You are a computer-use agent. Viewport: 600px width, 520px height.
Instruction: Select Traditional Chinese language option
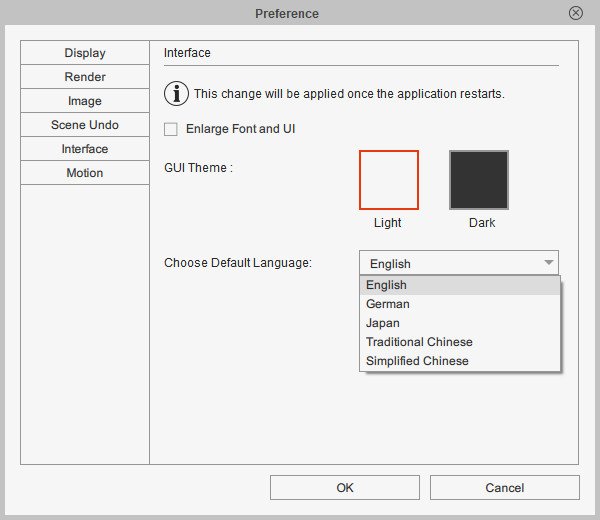tap(419, 342)
